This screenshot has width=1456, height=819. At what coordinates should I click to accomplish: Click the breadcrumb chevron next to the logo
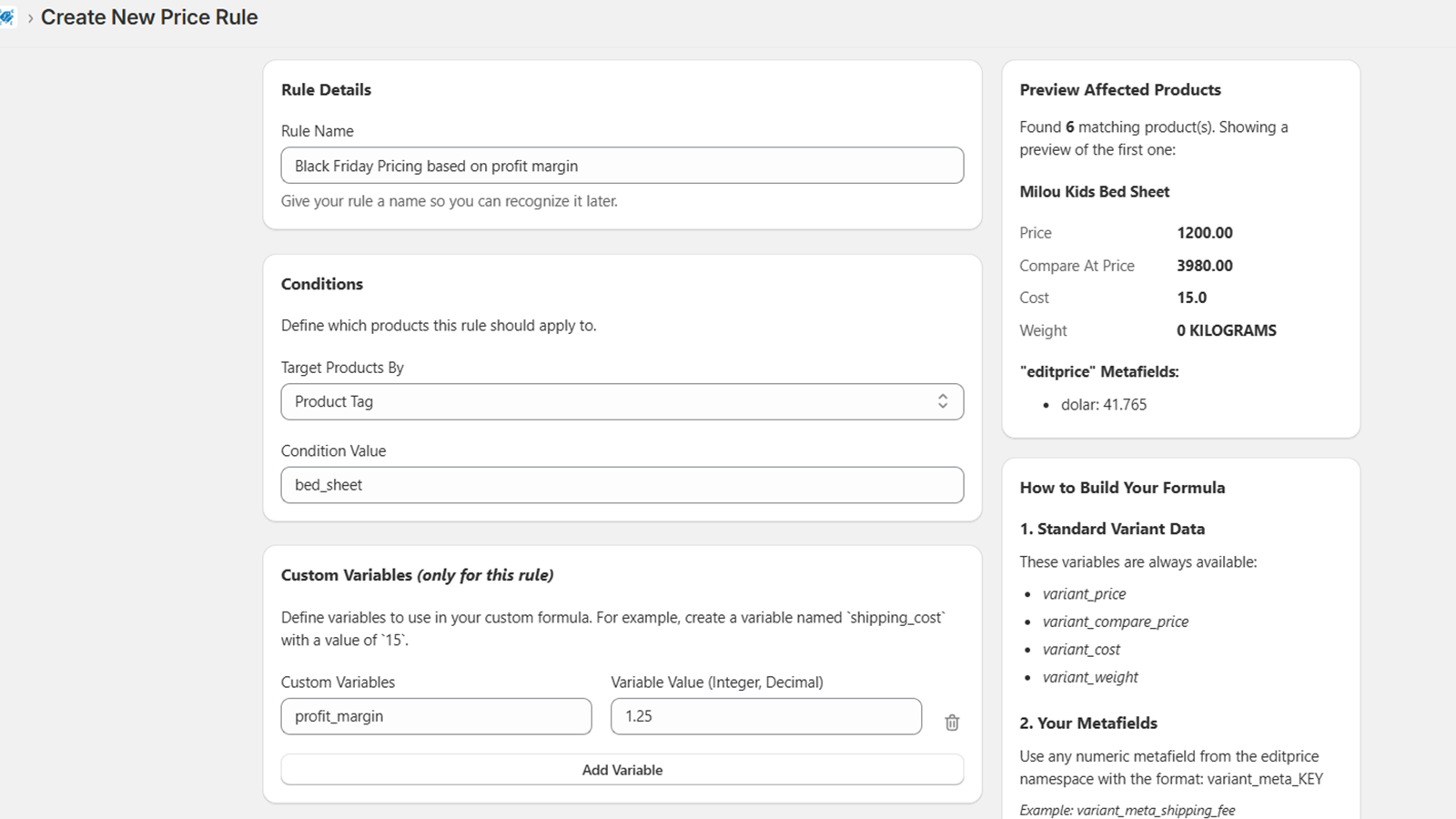click(x=30, y=16)
